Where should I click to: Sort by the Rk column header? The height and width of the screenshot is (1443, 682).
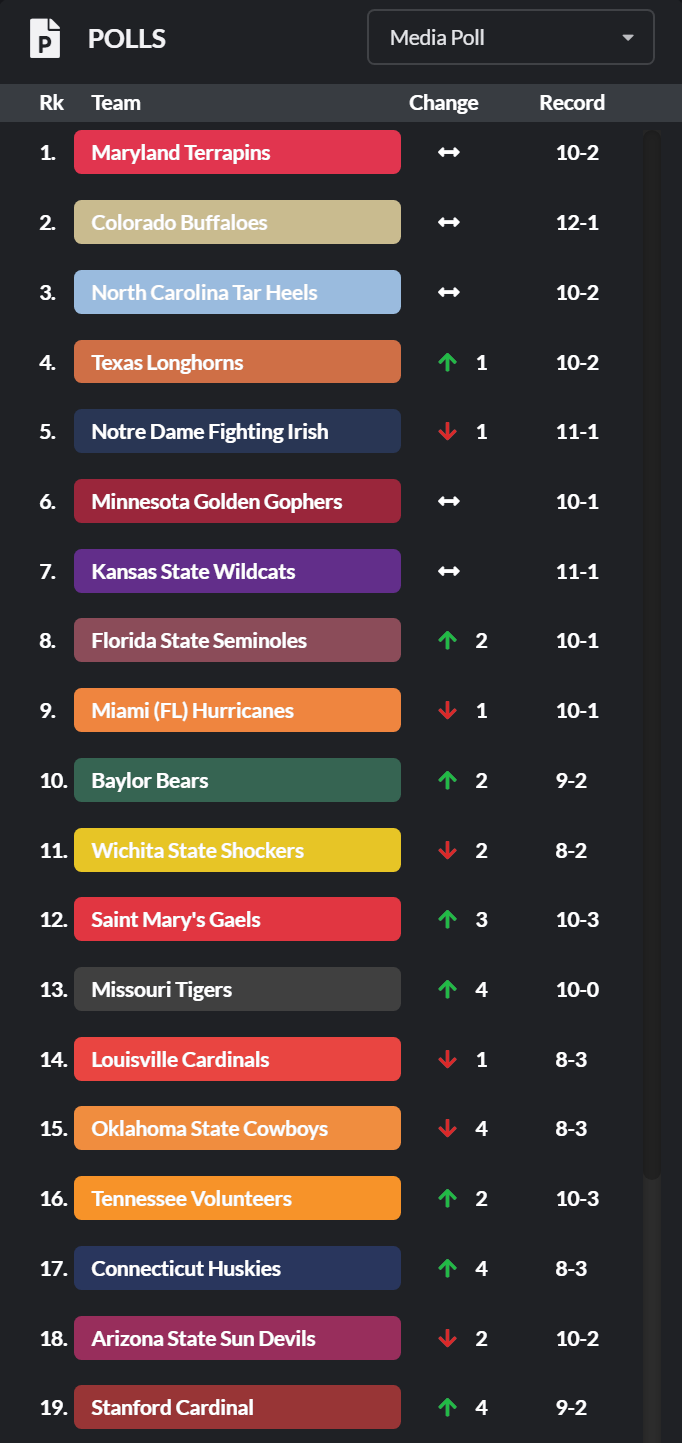[x=51, y=103]
